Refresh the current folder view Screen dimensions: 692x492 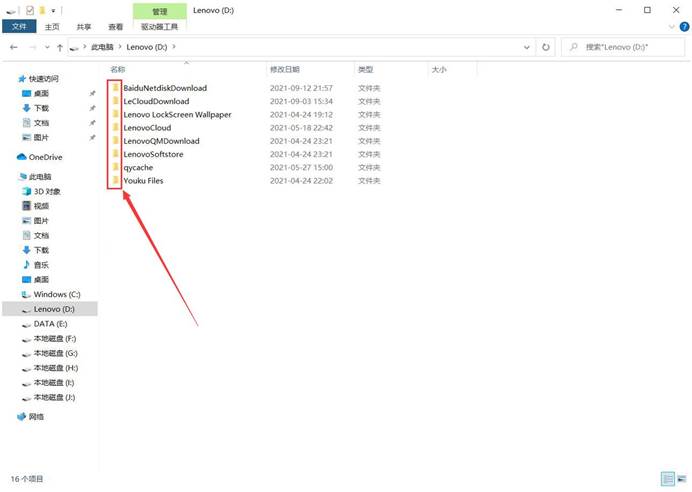coord(546,47)
